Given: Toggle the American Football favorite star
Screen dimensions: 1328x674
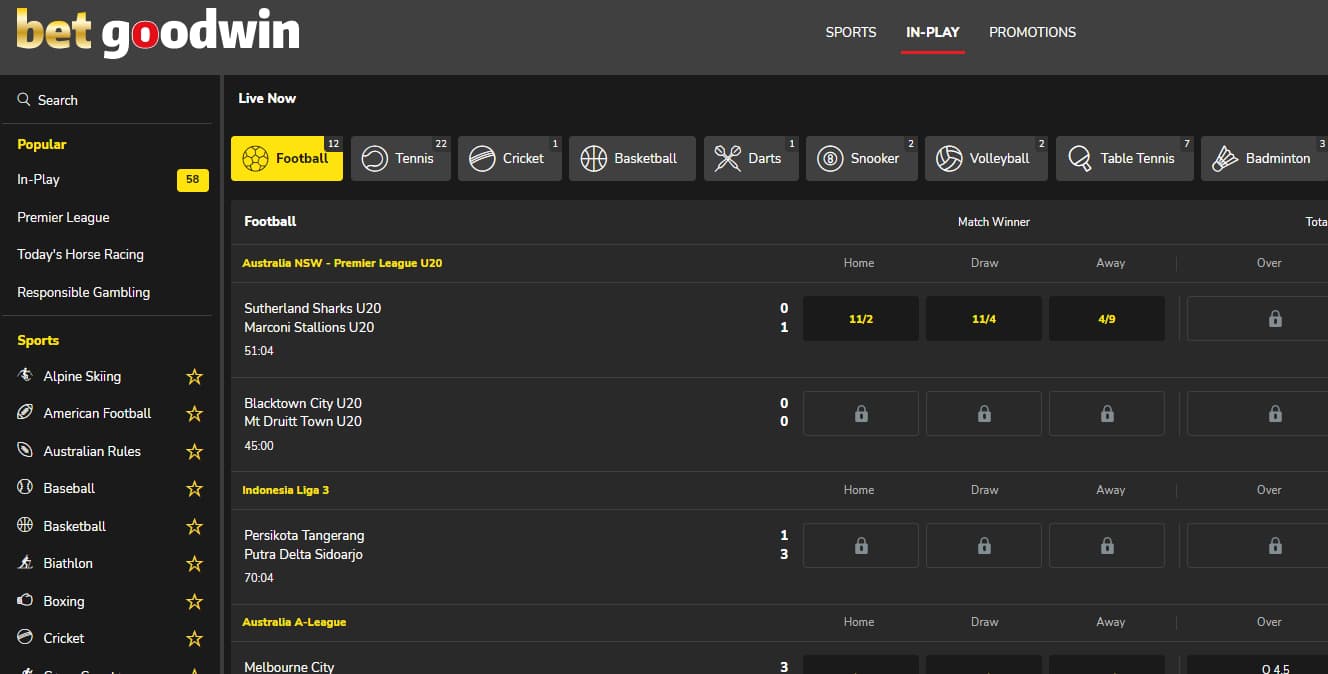Looking at the screenshot, I should [x=194, y=414].
